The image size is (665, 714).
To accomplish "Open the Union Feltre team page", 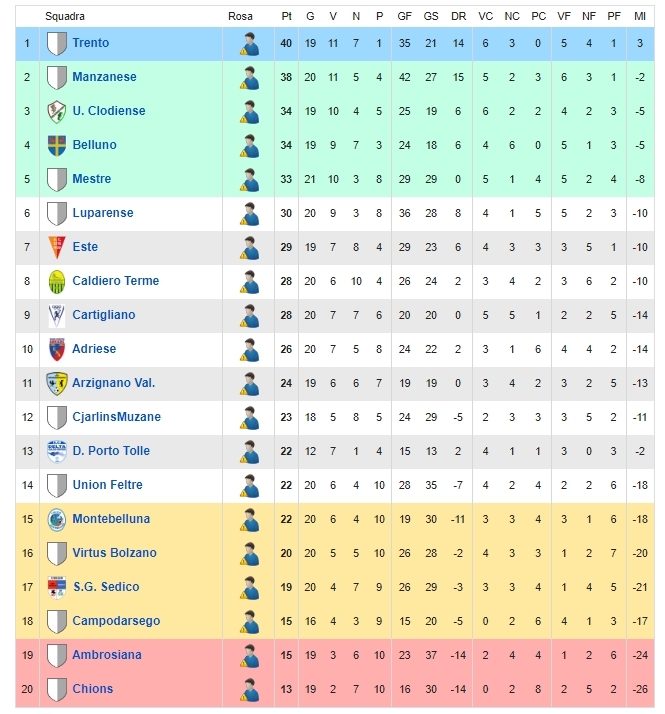I will (x=107, y=484).
